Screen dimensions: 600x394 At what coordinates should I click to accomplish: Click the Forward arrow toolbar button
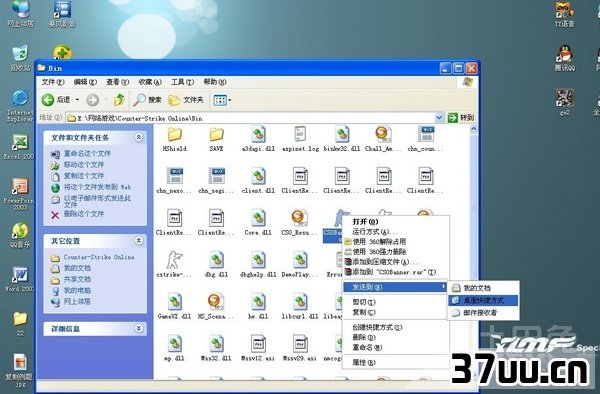point(92,100)
